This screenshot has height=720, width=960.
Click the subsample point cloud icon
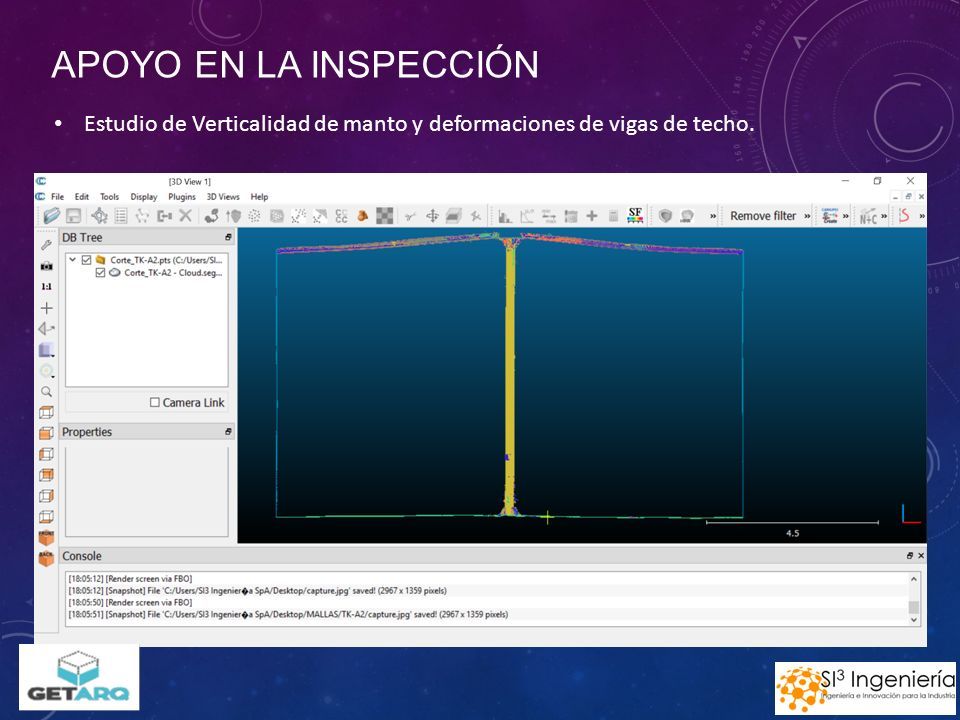(255, 216)
